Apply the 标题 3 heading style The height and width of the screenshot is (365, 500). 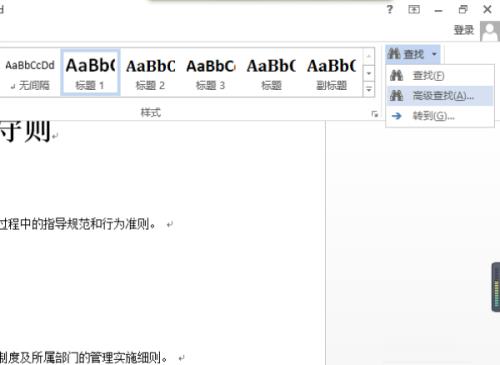tap(210, 73)
